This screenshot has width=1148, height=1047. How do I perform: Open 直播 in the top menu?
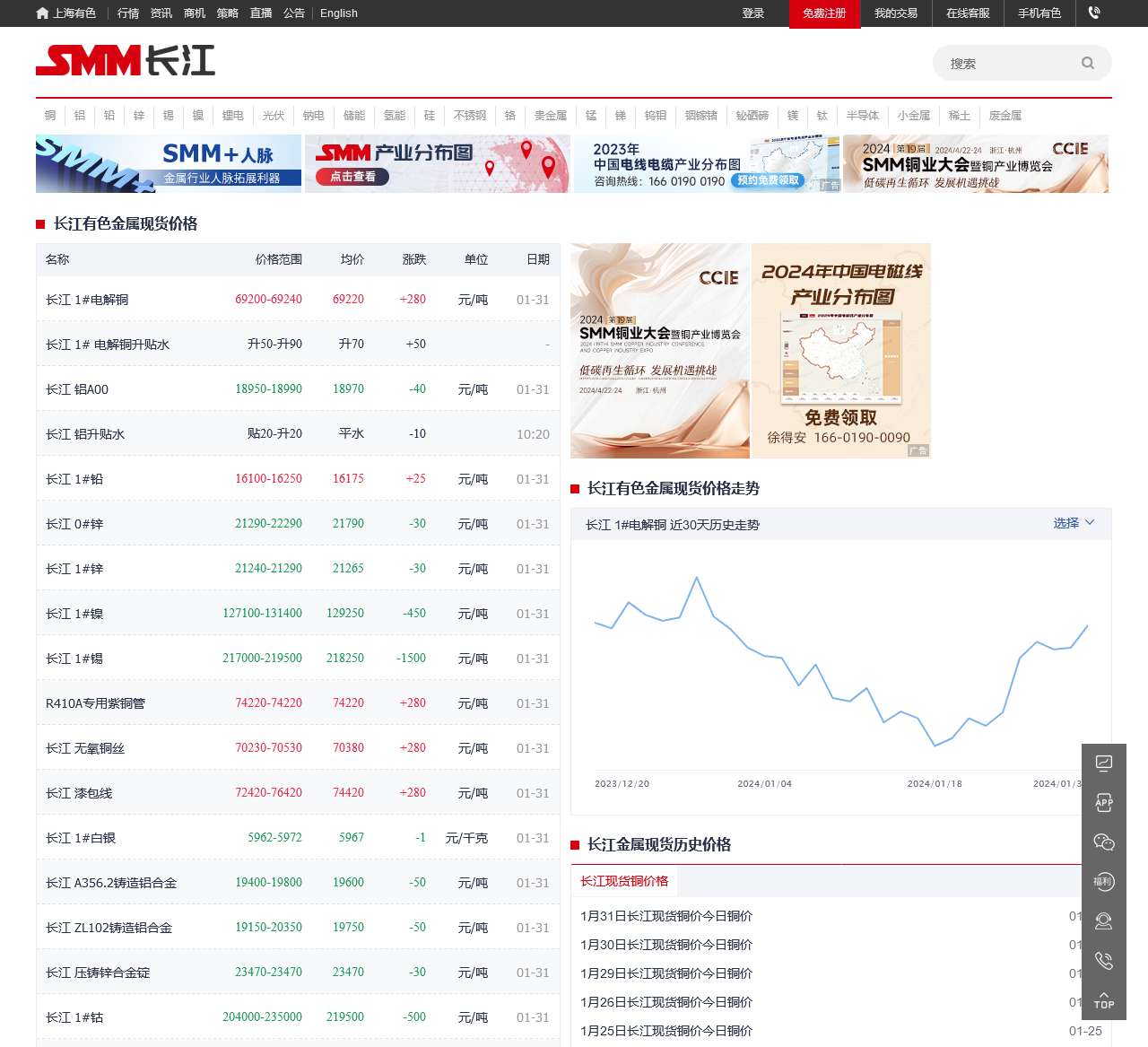click(261, 13)
